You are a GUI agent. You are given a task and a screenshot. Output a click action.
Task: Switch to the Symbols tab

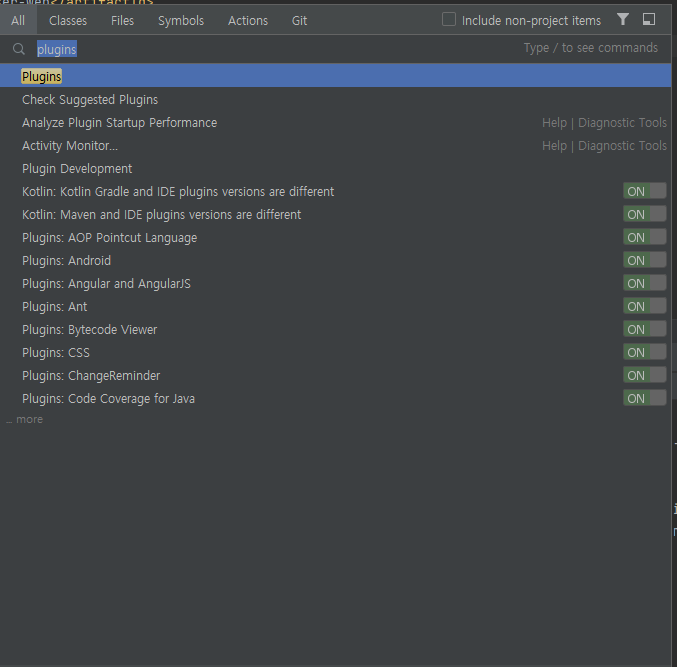point(181,20)
